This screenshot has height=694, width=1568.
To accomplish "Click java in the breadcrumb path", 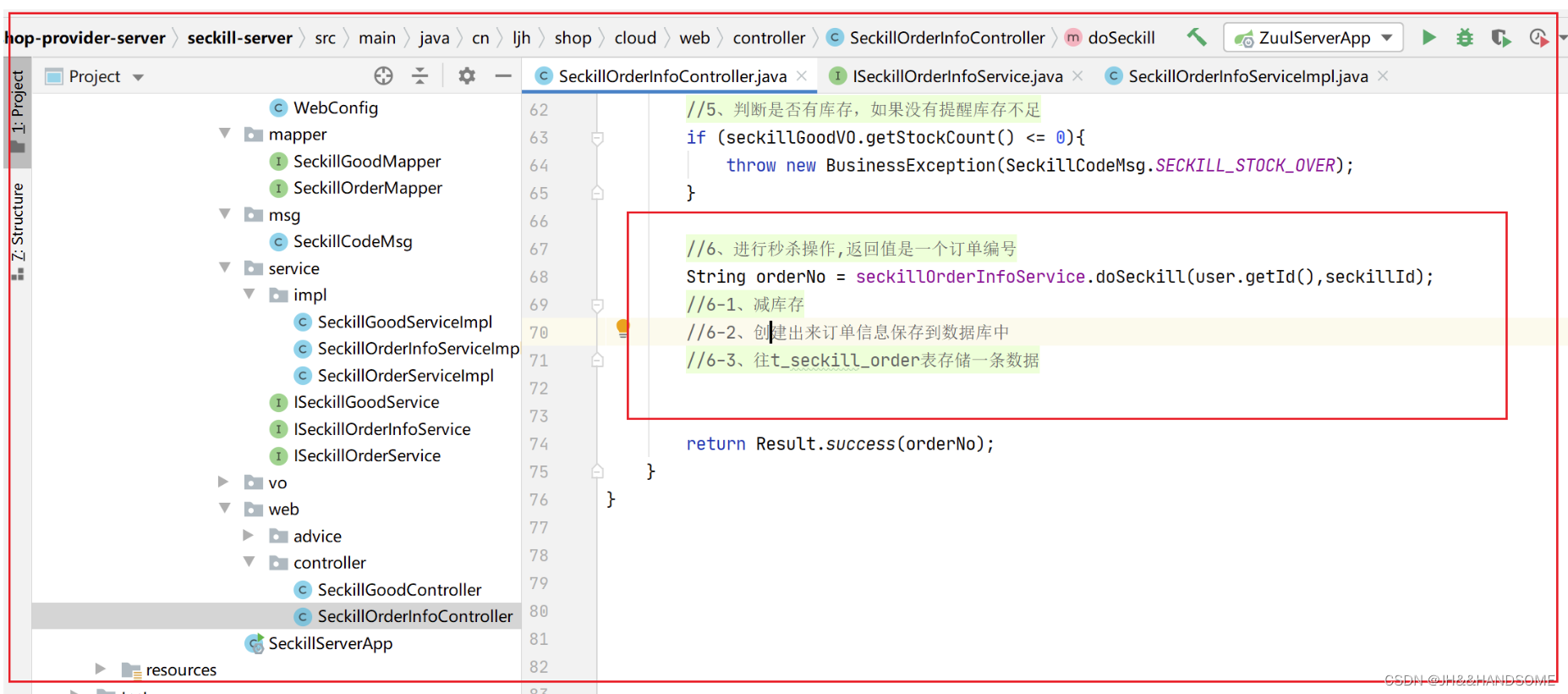I will tap(434, 38).
